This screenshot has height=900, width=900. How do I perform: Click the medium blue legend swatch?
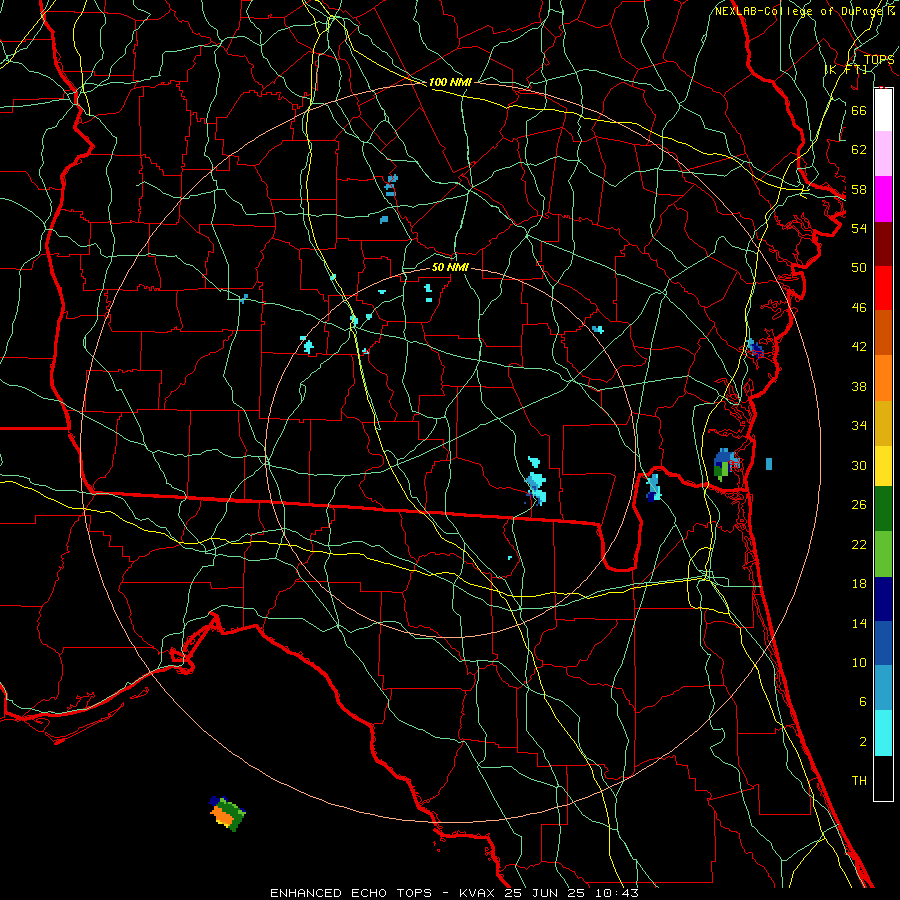883,643
